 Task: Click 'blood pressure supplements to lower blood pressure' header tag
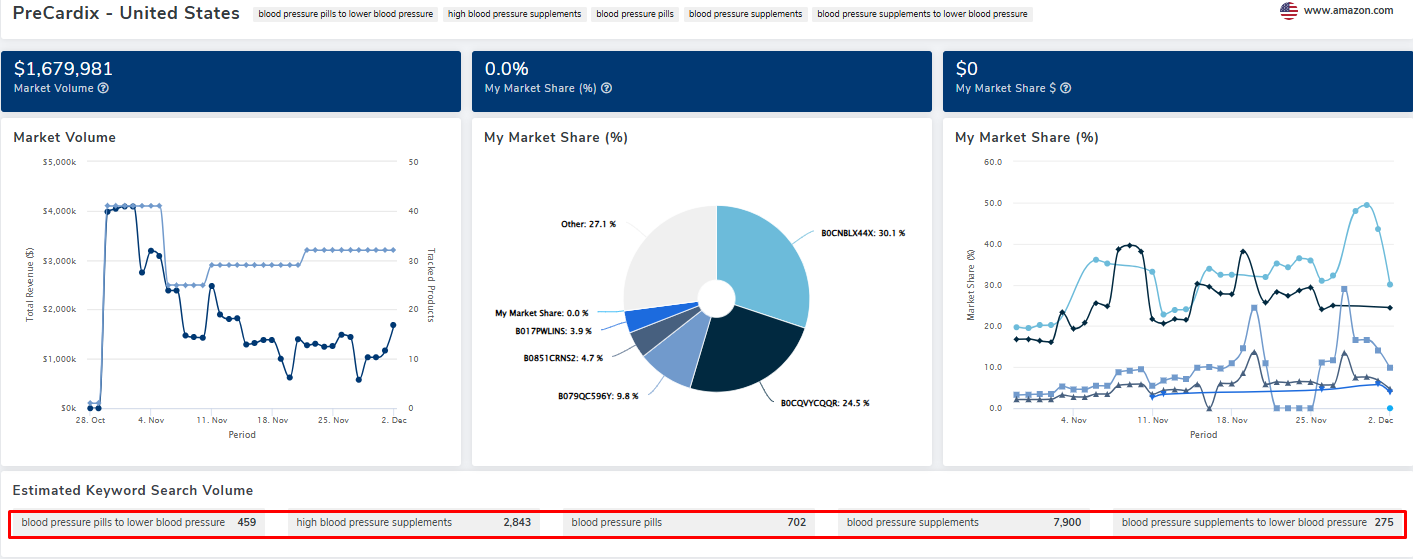click(x=922, y=14)
